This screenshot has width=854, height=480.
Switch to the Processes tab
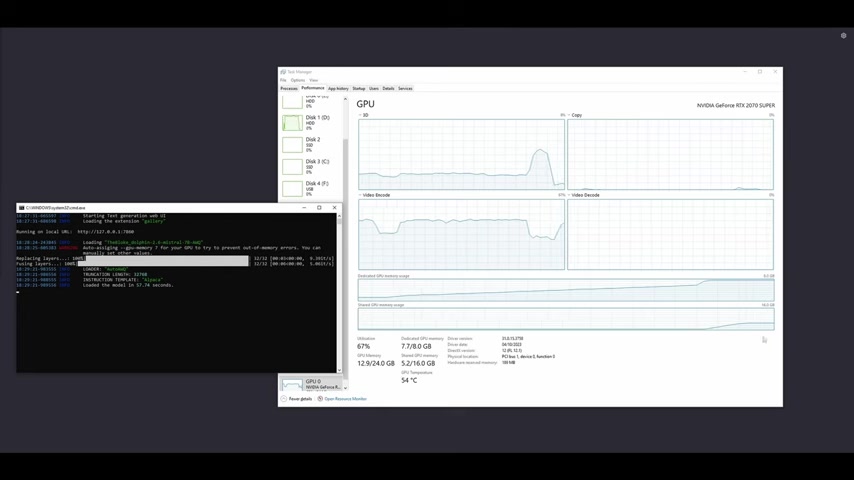coord(289,88)
